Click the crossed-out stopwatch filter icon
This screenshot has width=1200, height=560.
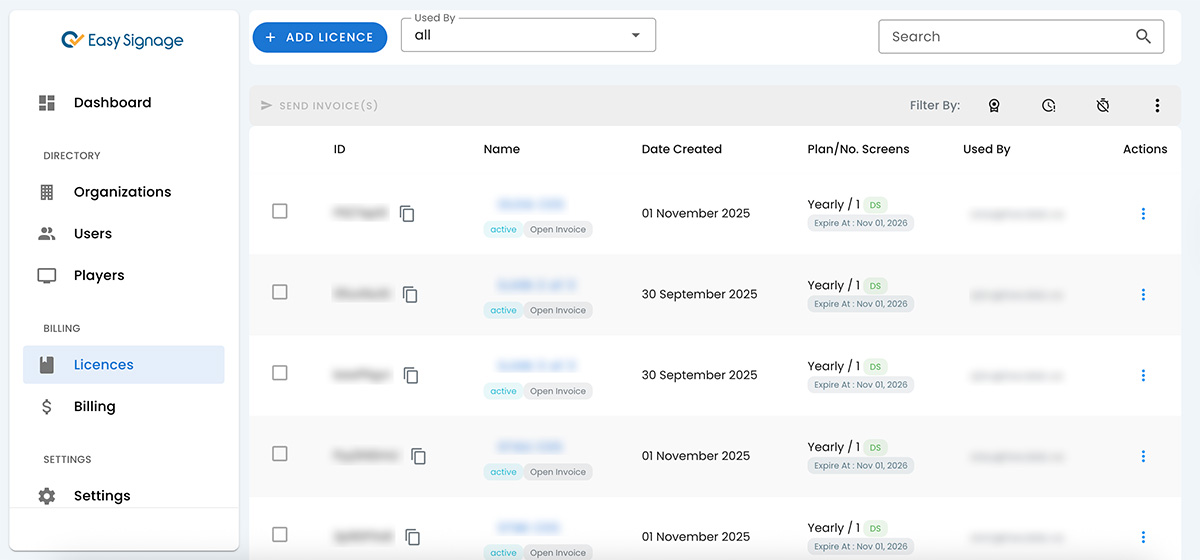coord(1102,106)
